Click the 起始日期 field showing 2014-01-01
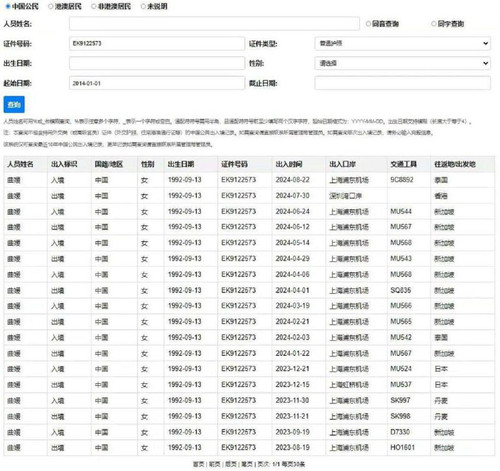The height and width of the screenshot is (471, 500). (157, 83)
